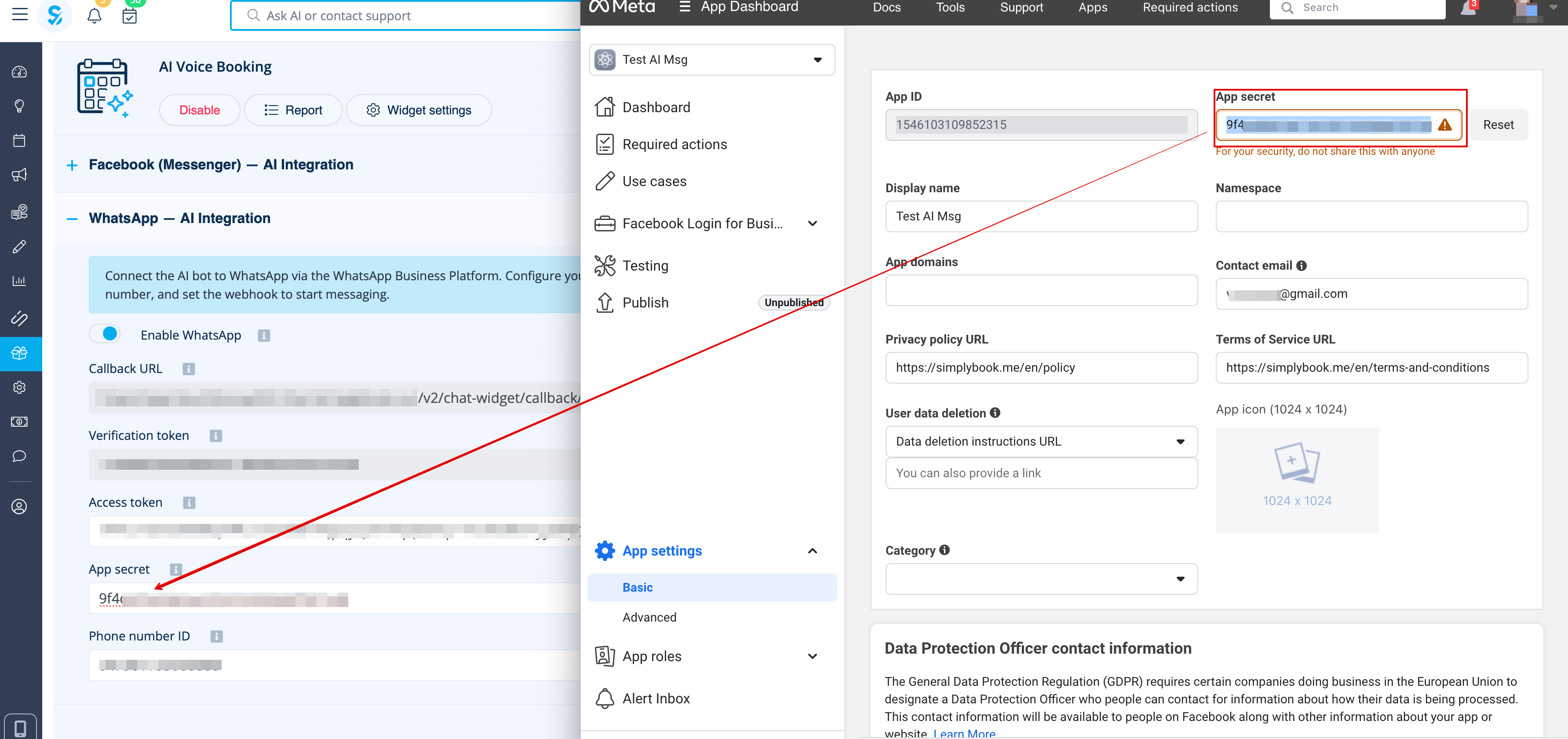
Task: Click the Meta notifications bell icon
Action: pos(1468,8)
